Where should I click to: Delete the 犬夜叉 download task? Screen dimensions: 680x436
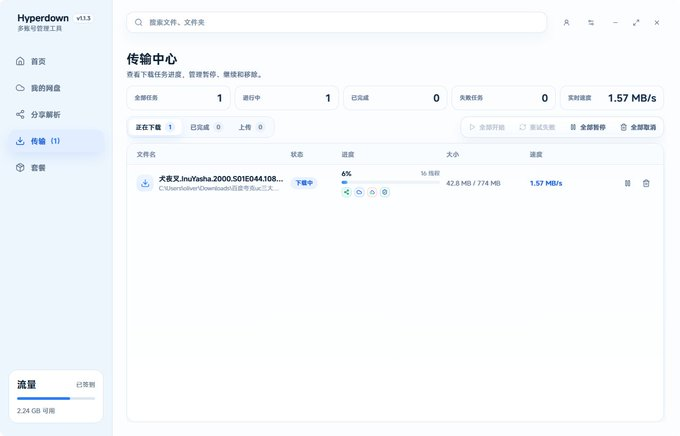[x=646, y=183]
